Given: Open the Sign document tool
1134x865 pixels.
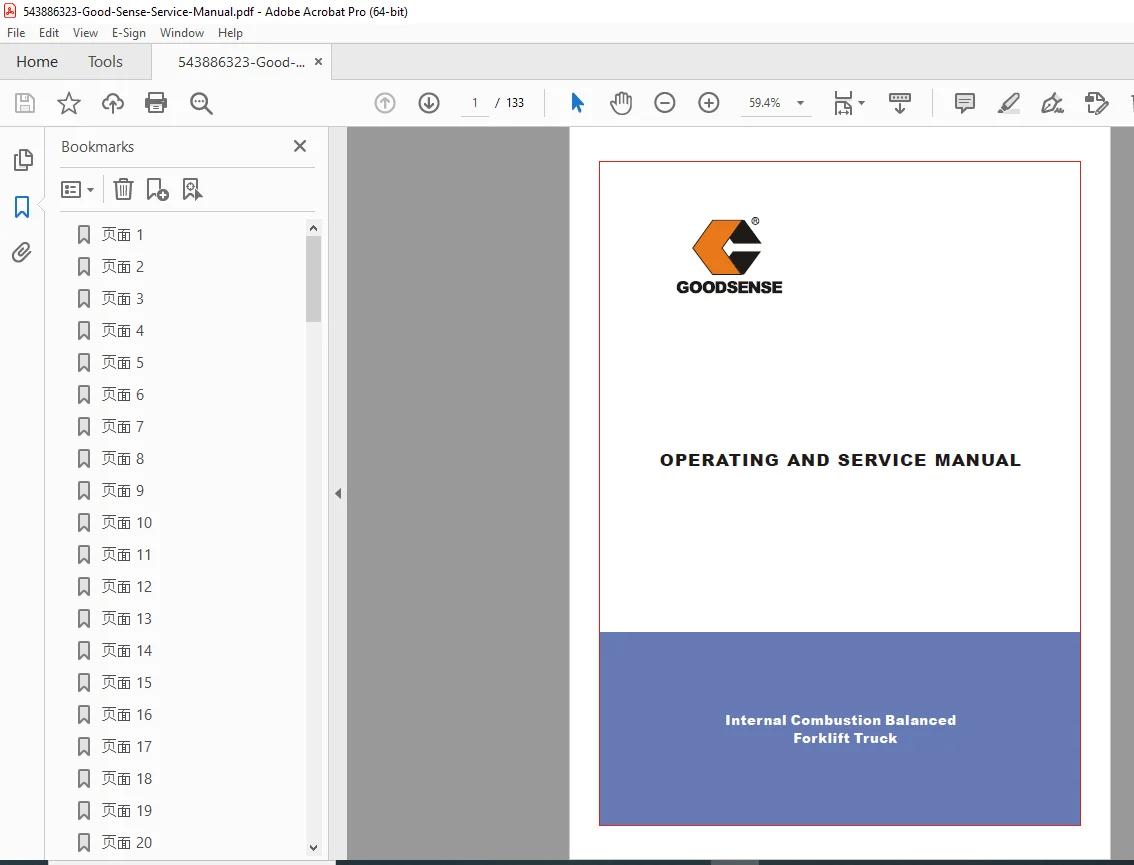Looking at the screenshot, I should [x=1052, y=103].
